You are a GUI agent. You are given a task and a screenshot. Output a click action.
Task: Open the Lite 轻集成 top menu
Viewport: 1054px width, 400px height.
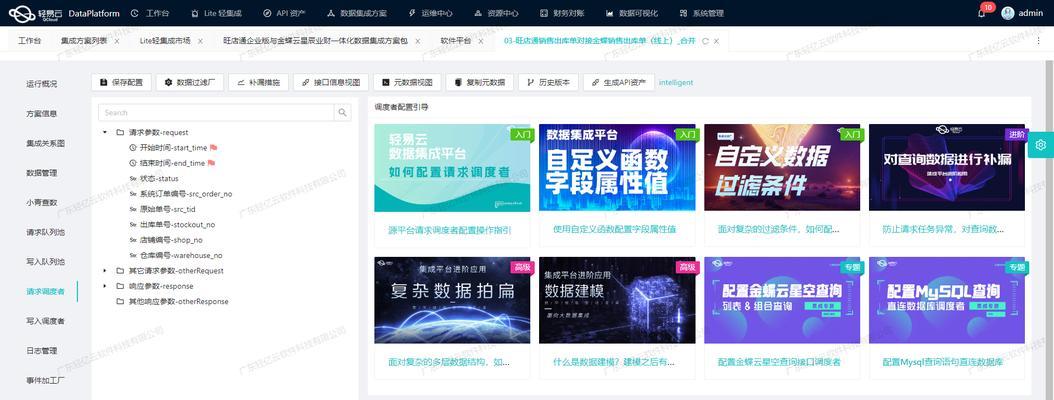[216, 13]
